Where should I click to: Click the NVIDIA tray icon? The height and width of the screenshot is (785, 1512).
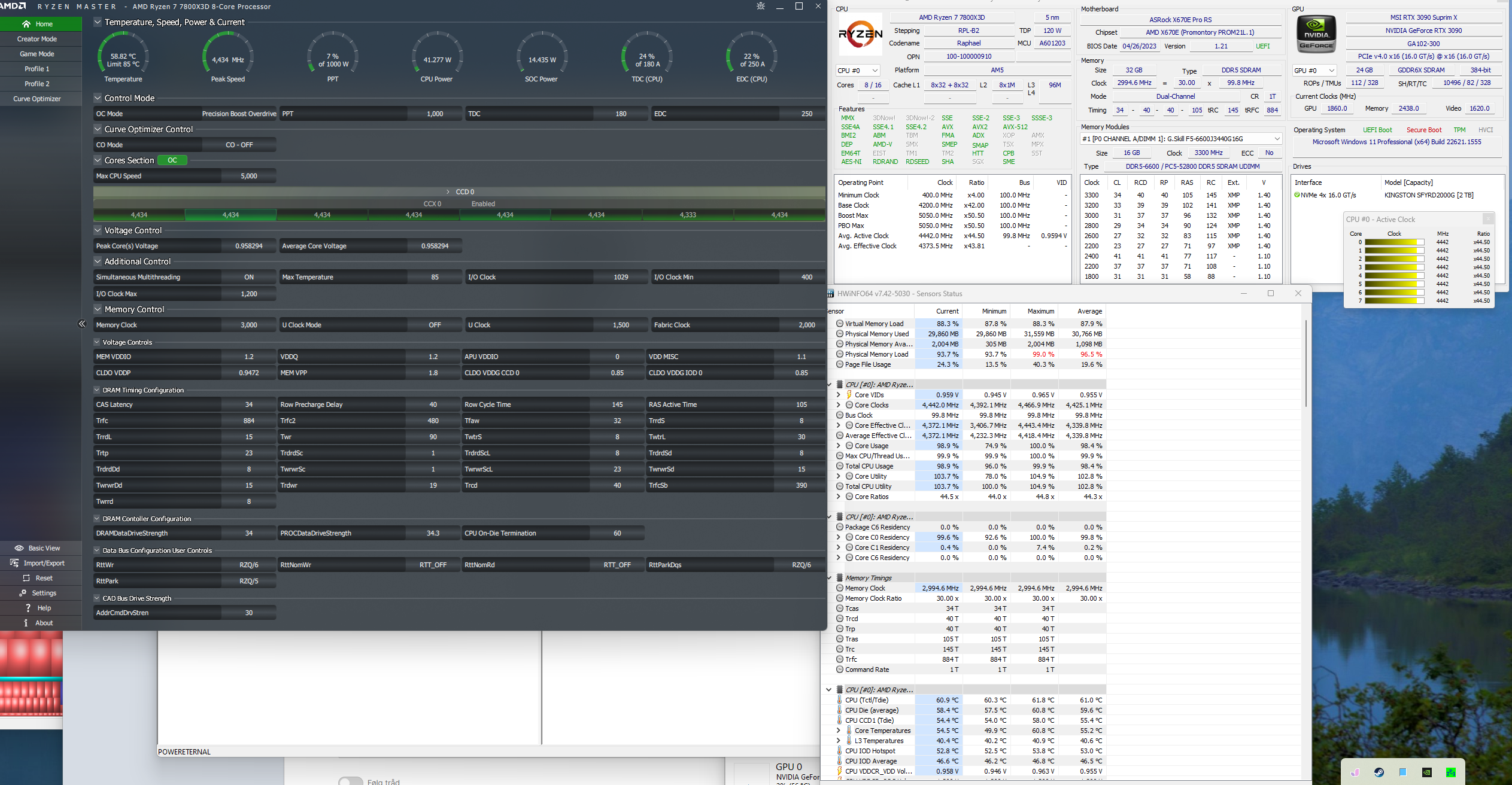(x=1427, y=772)
